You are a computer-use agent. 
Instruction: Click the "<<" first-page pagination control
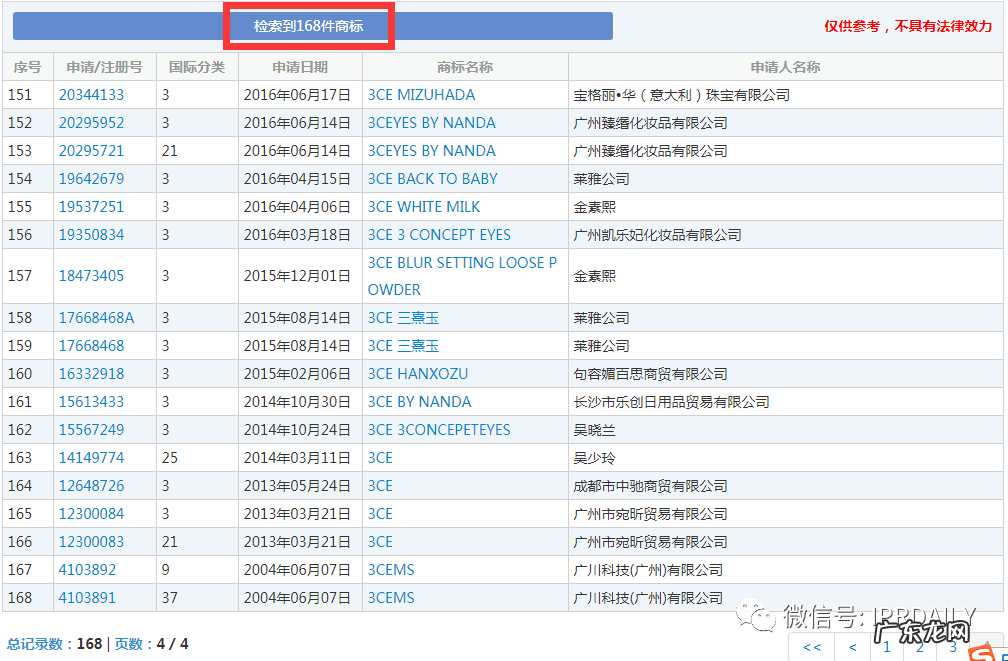coord(811,647)
